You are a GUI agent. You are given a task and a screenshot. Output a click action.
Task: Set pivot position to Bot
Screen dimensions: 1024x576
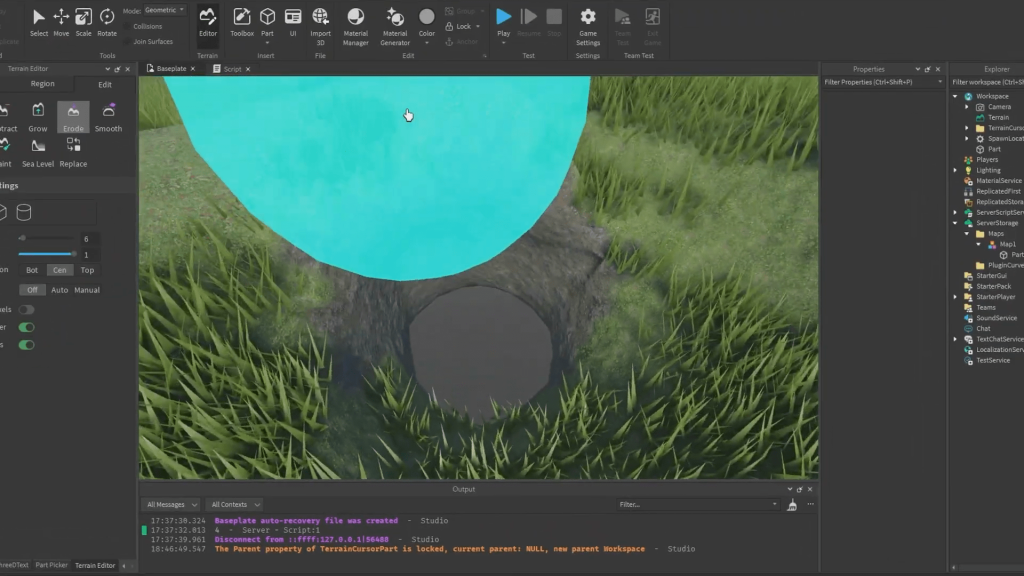(x=32, y=270)
